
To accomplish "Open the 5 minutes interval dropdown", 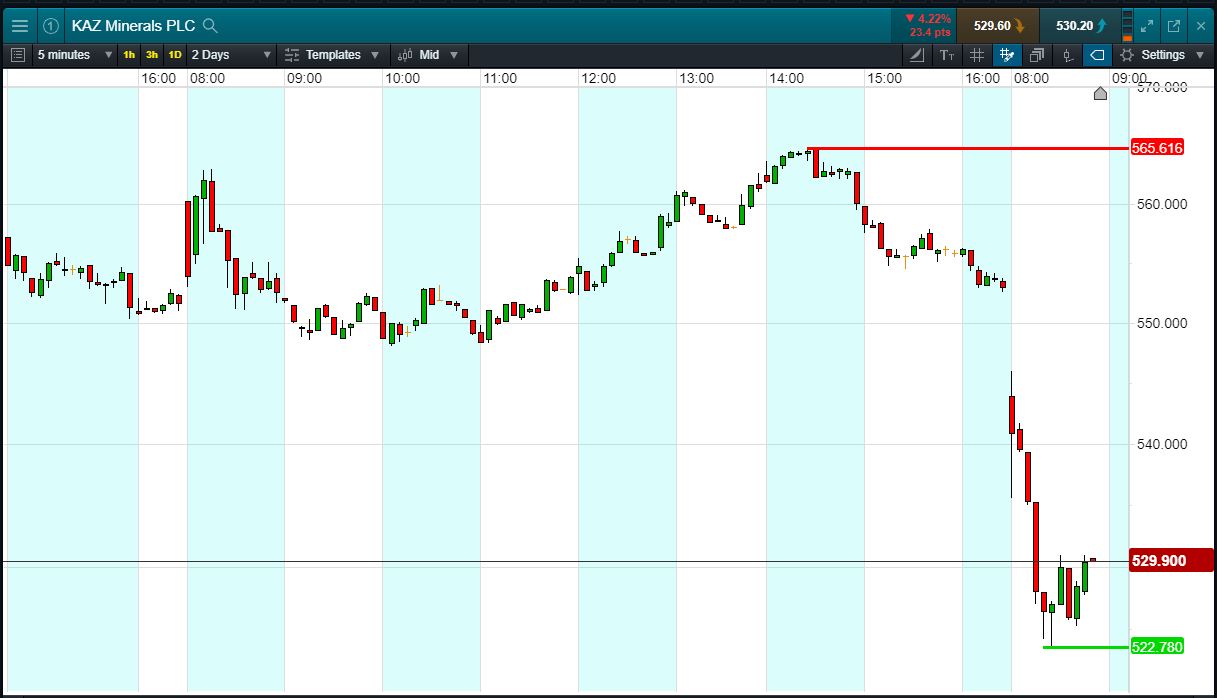I will [75, 55].
